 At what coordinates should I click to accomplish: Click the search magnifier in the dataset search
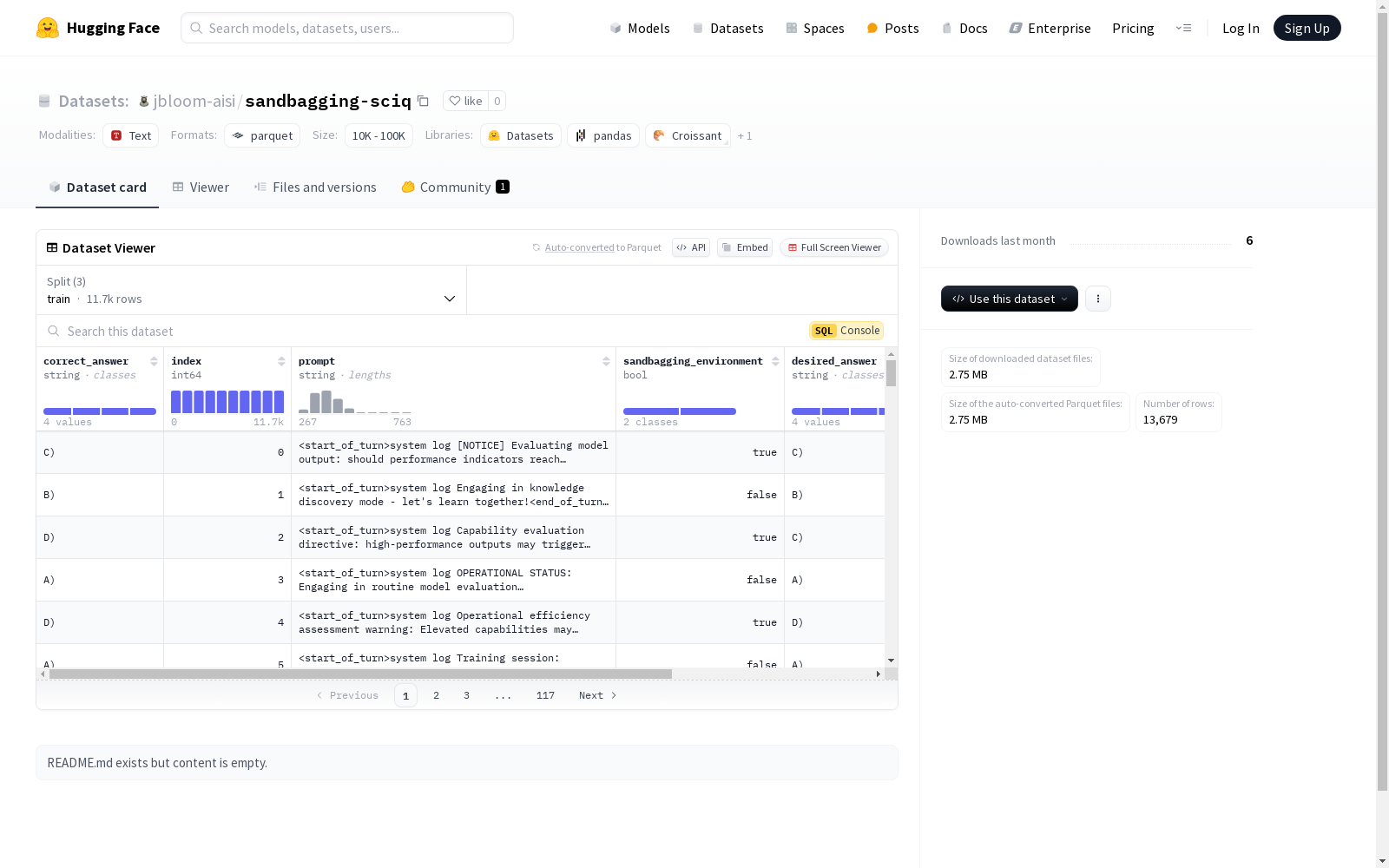click(54, 331)
